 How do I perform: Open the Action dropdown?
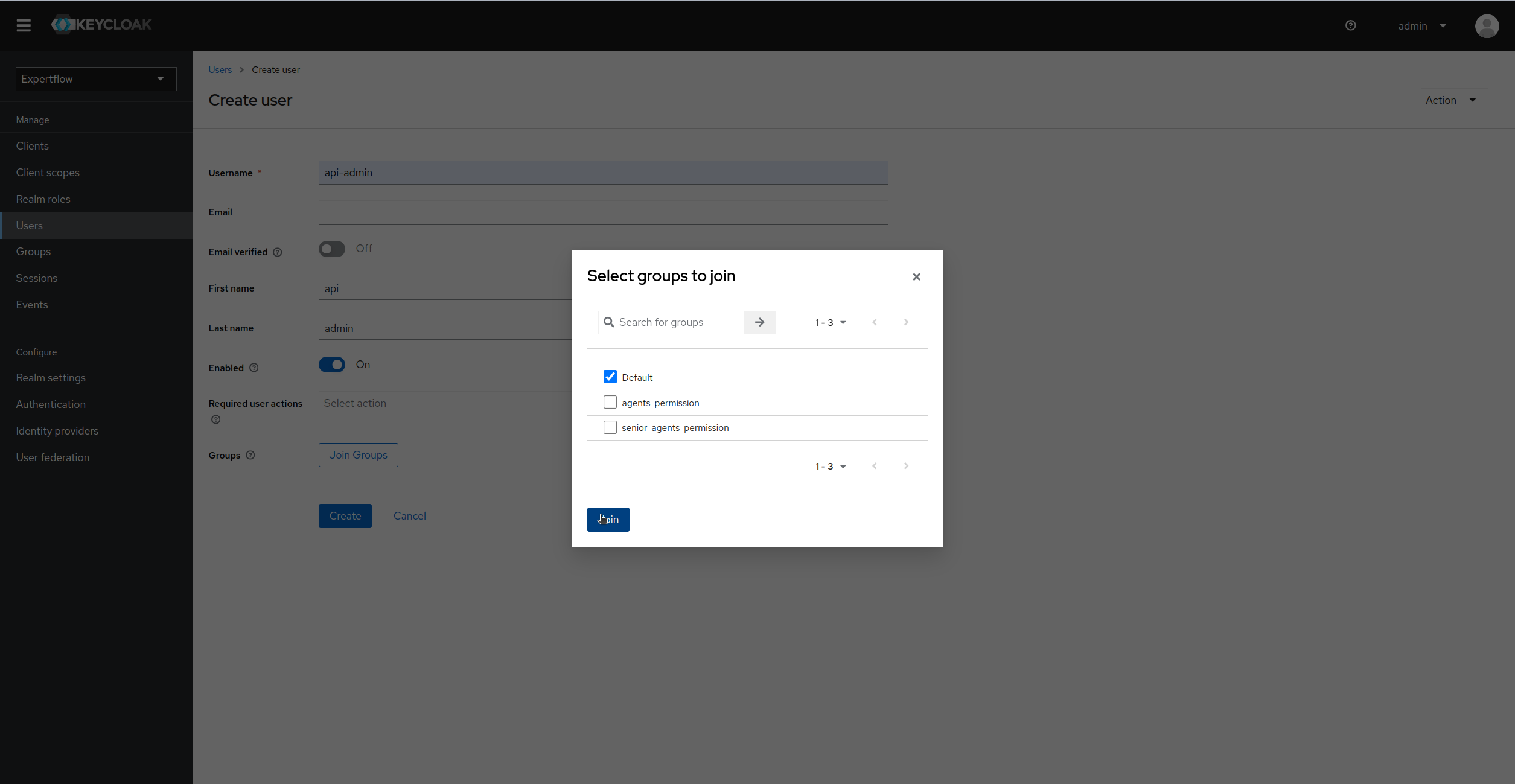pyautogui.click(x=1453, y=100)
